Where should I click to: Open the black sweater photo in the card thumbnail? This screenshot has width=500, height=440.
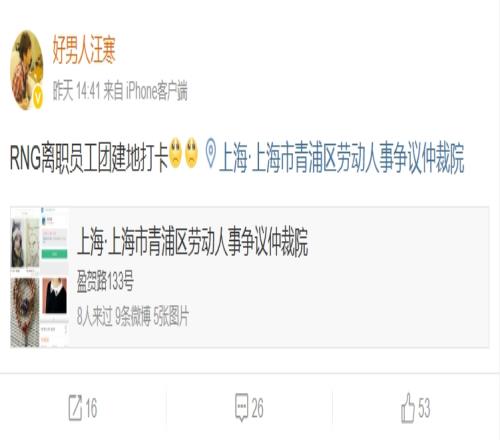[x=55, y=296]
